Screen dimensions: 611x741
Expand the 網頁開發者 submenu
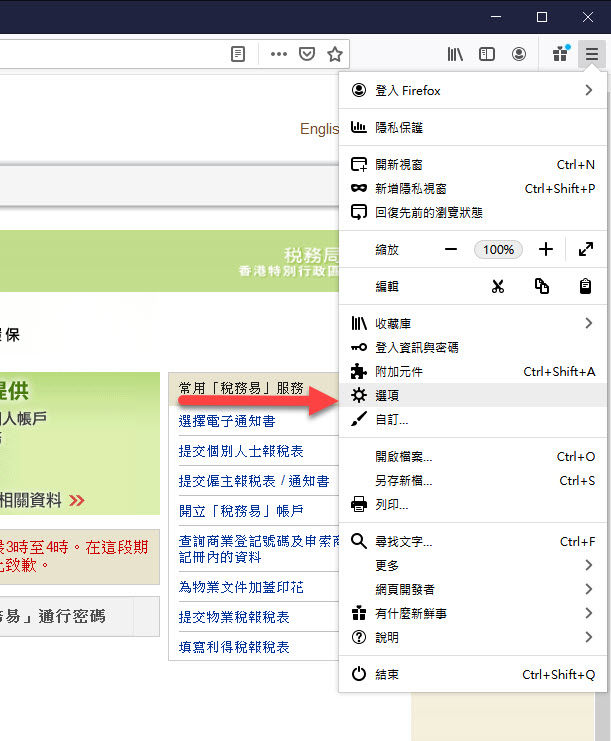pos(473,589)
